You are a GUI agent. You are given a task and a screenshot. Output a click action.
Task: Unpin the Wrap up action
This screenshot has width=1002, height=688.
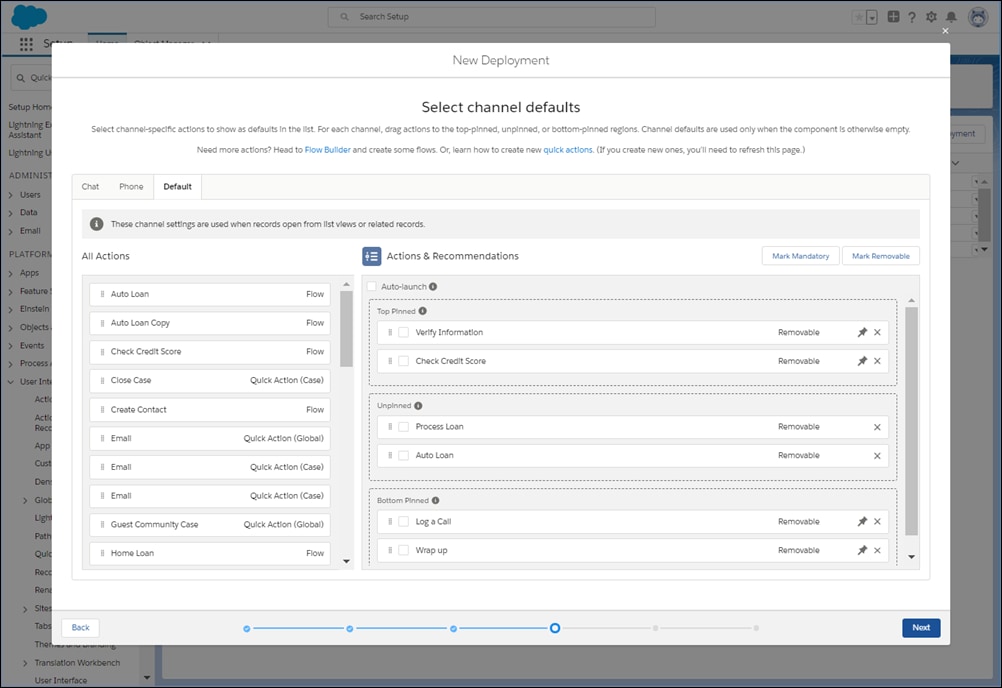click(x=862, y=550)
